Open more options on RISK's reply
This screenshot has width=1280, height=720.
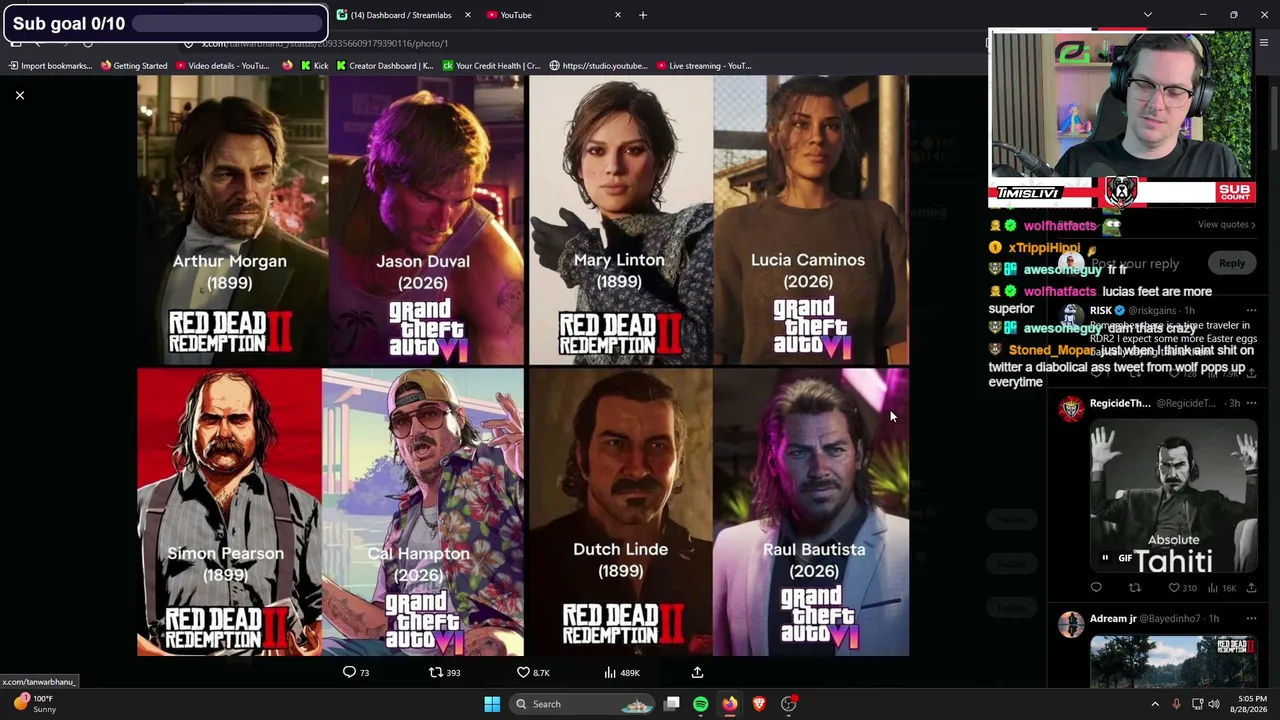click(1251, 311)
